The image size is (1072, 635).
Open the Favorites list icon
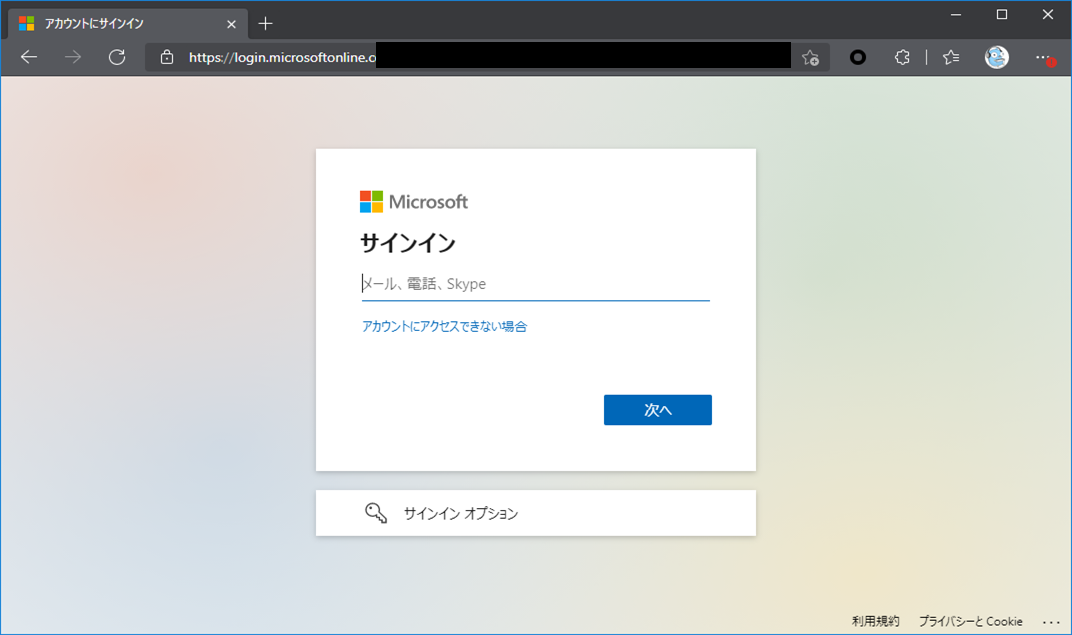[x=951, y=57]
